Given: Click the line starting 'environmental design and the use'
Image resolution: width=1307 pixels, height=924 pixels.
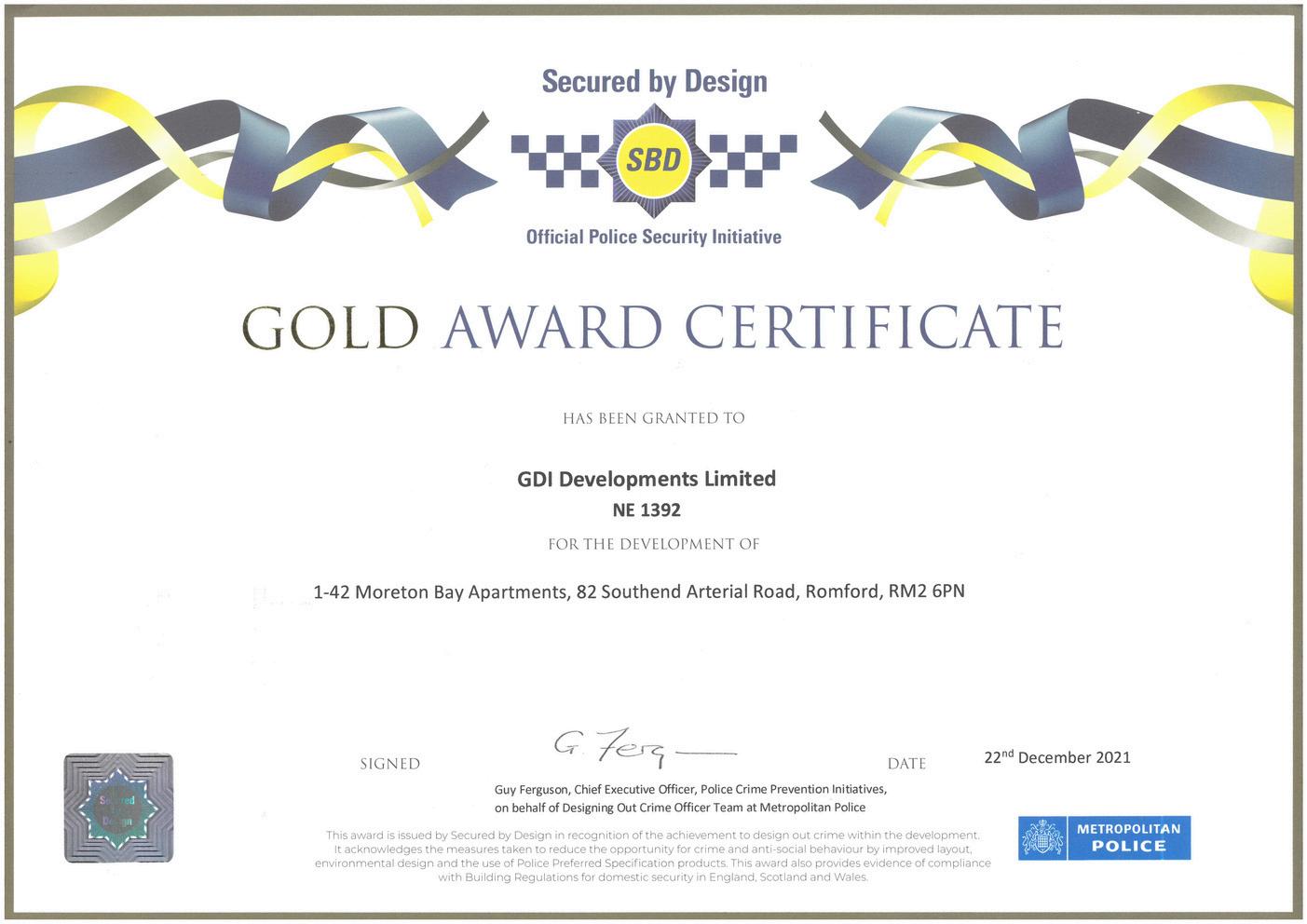Looking at the screenshot, I should point(653,863).
